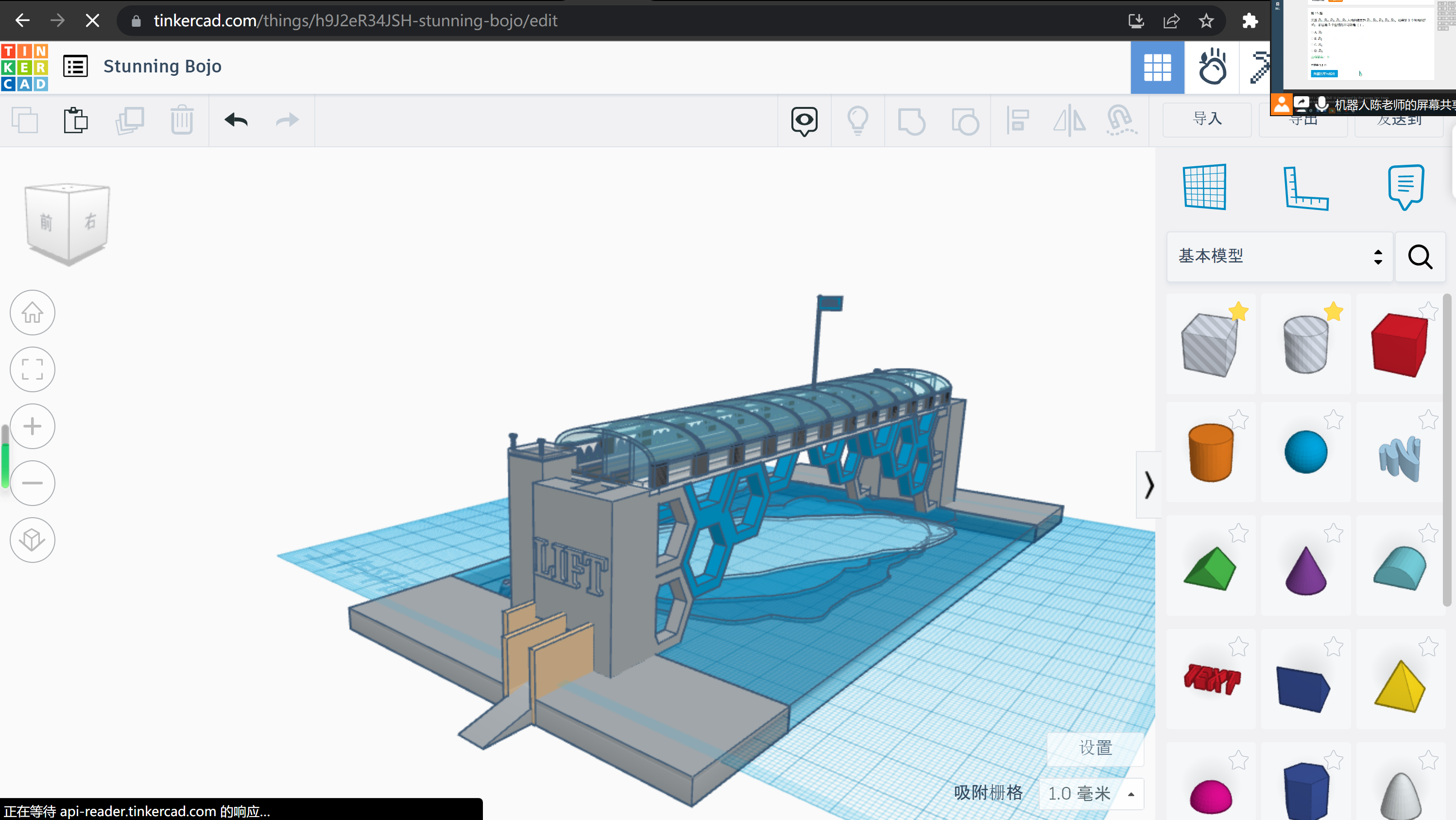Image resolution: width=1456 pixels, height=820 pixels.
Task: Select the yellow pyramid shape
Action: (1400, 686)
